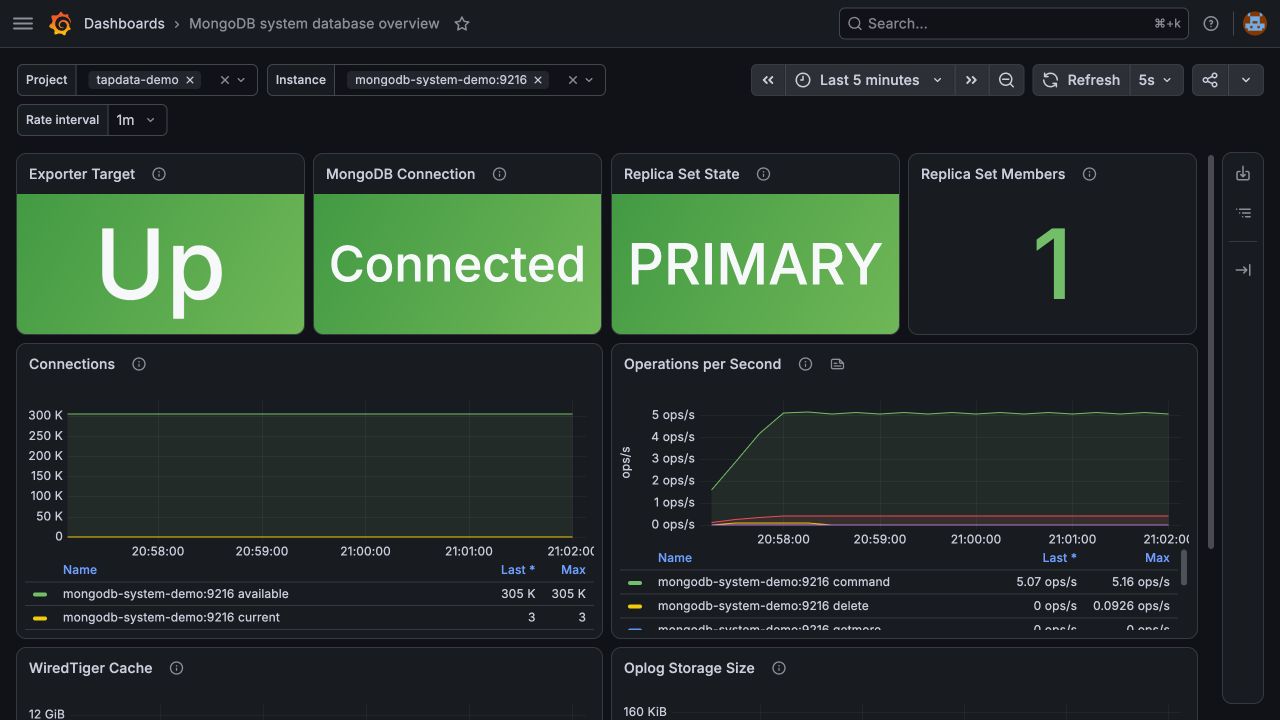
Task: Sort Connections legend by Name
Action: coord(80,570)
